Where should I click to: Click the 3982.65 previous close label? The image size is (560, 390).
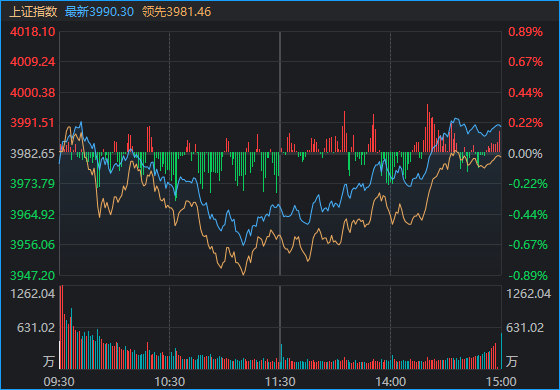[32, 154]
